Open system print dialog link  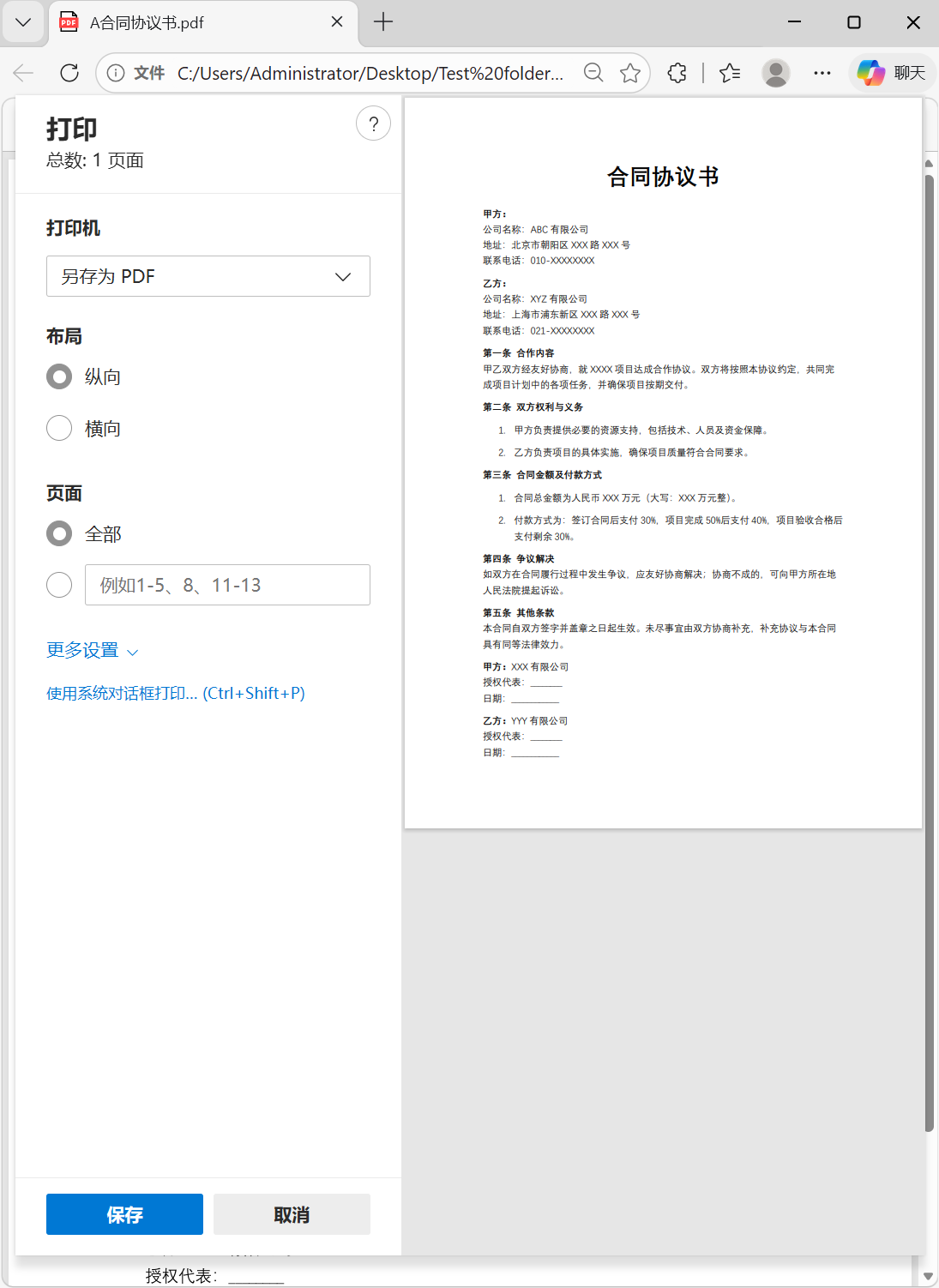(175, 692)
